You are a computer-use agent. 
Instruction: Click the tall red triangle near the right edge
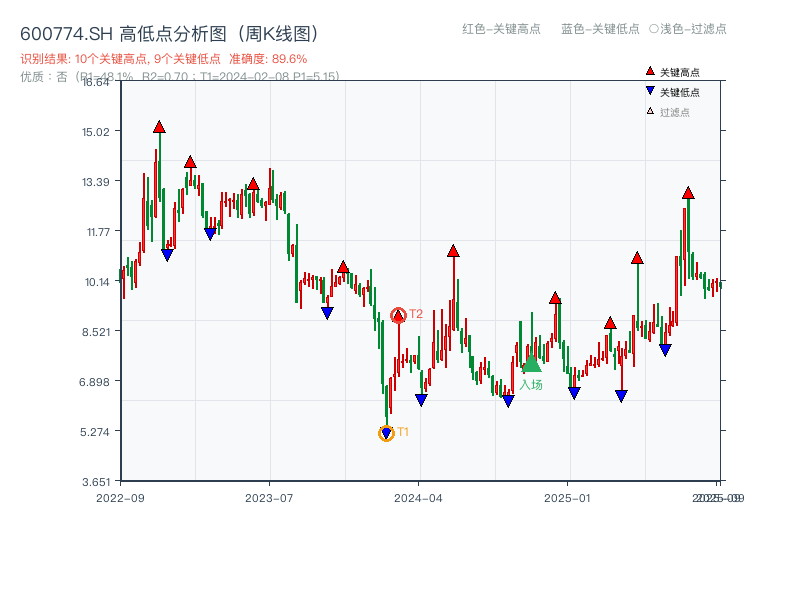click(x=688, y=190)
